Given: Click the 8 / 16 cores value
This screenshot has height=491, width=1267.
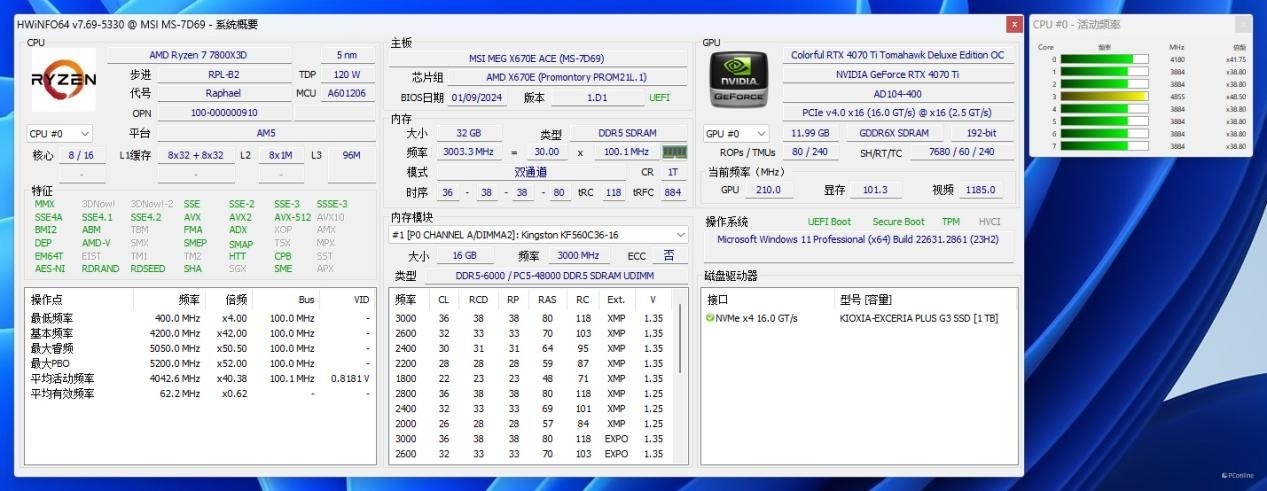Looking at the screenshot, I should point(80,155).
